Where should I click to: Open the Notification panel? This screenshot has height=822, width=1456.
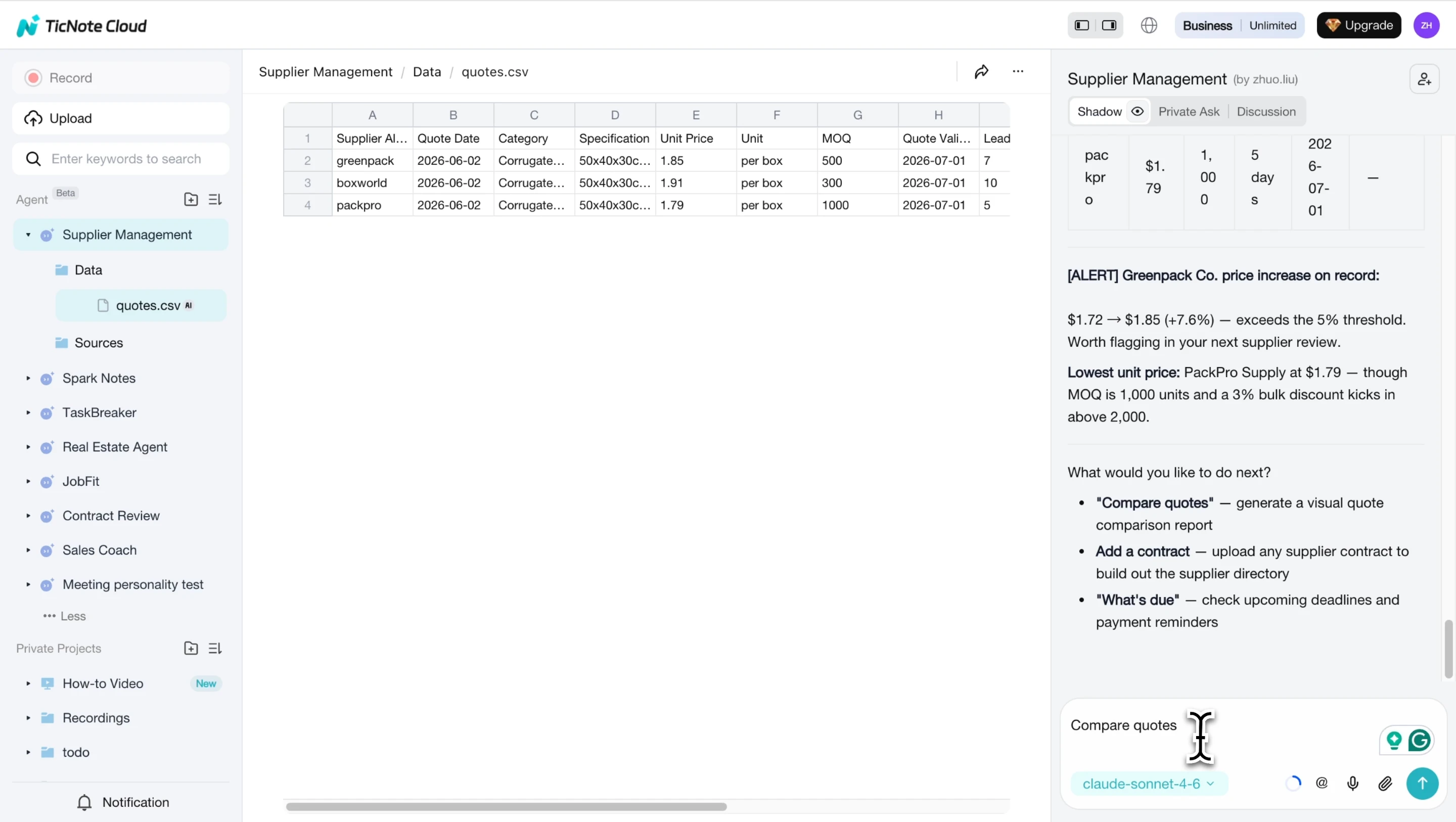coord(122,803)
